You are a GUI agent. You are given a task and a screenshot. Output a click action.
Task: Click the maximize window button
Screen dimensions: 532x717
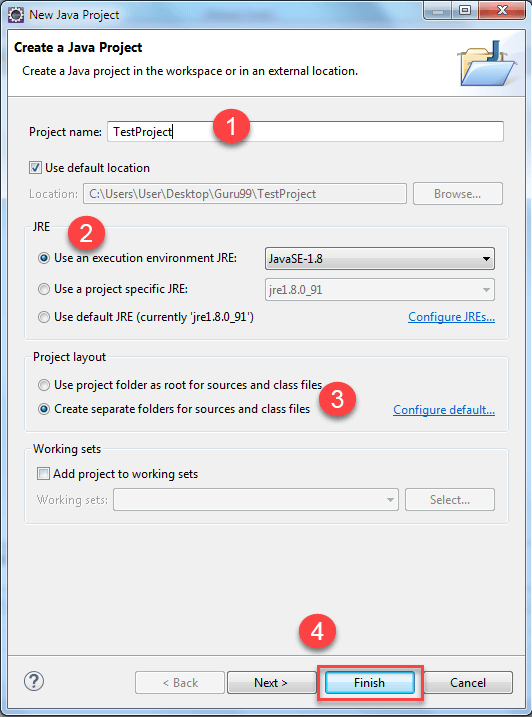pos(465,10)
